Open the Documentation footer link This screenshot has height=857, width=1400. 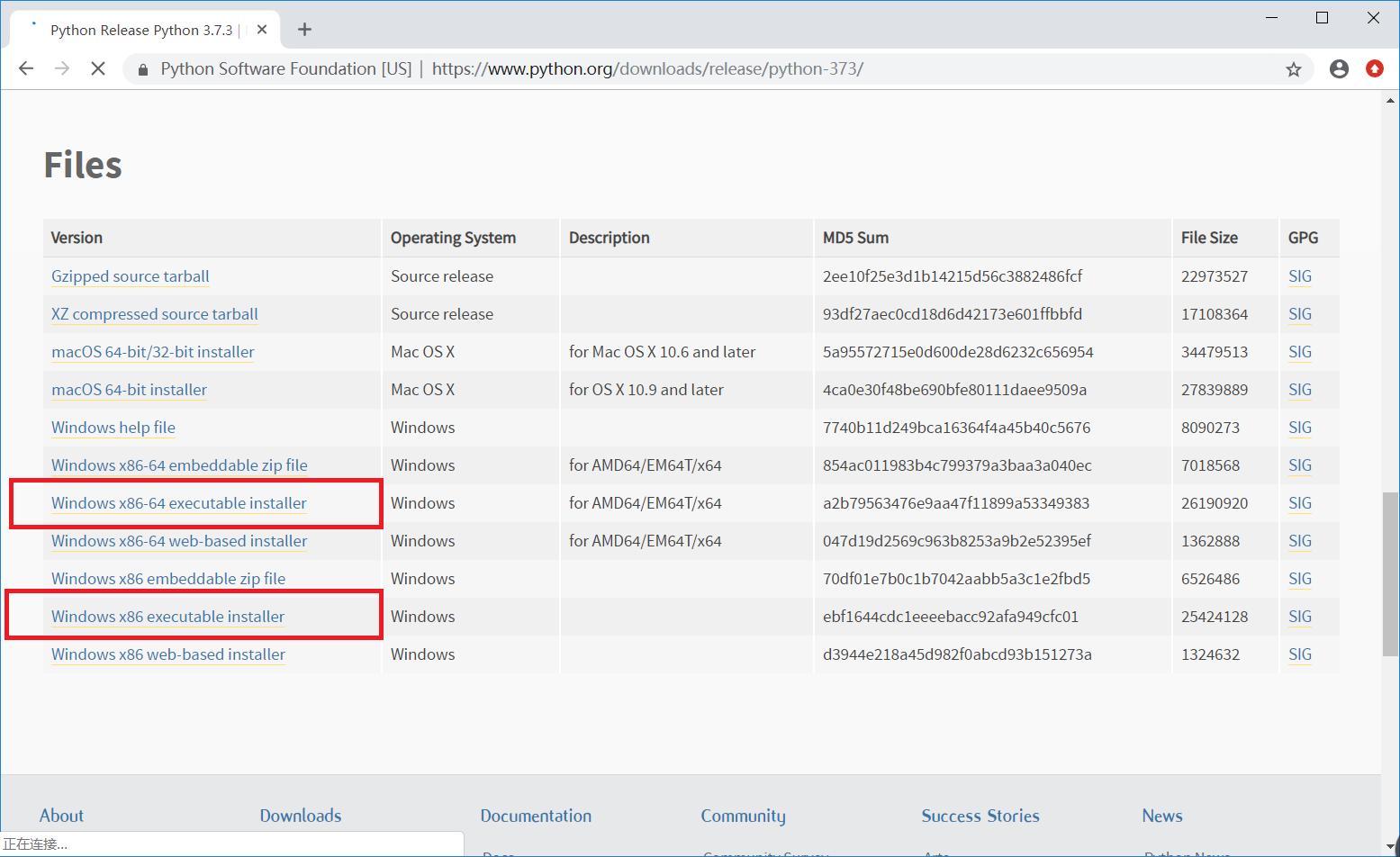click(536, 816)
